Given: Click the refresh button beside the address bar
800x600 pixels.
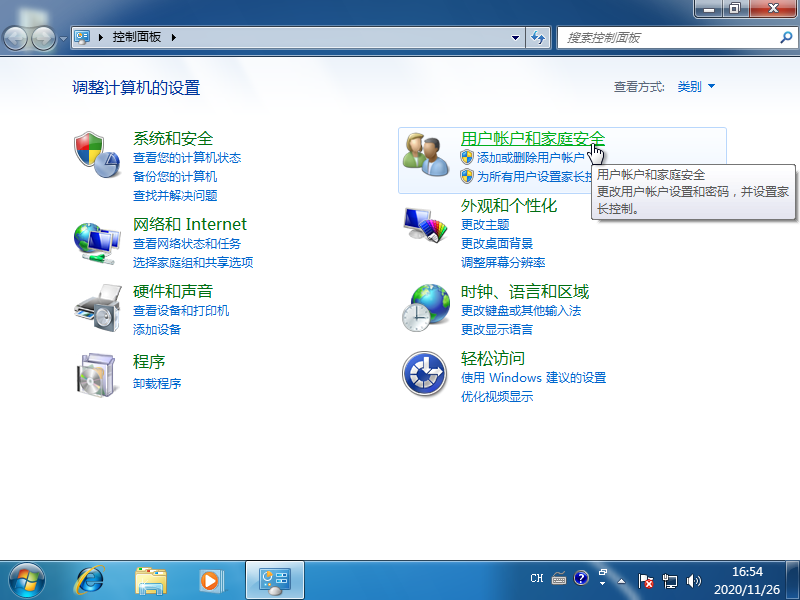Looking at the screenshot, I should (539, 38).
